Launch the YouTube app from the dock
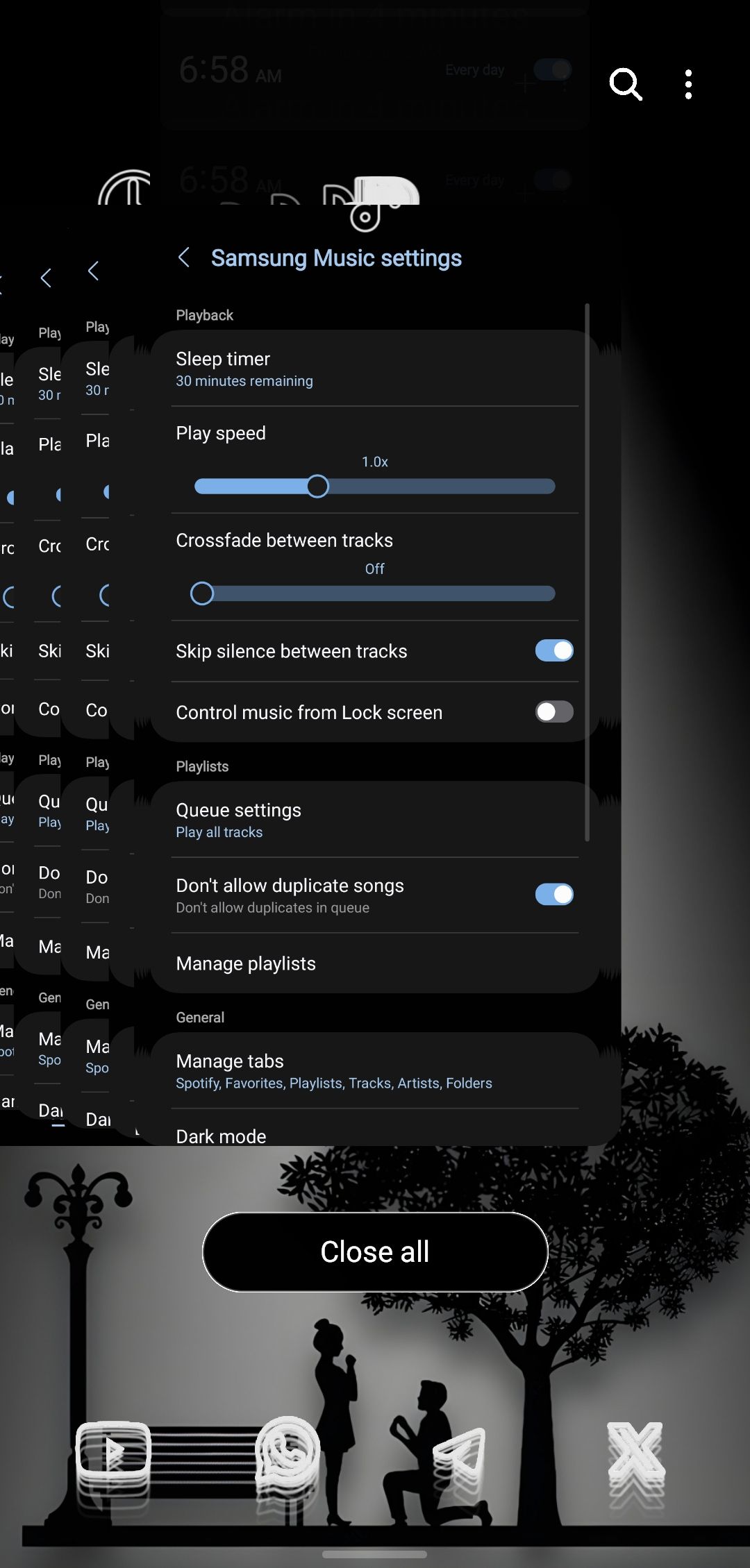 click(113, 1453)
